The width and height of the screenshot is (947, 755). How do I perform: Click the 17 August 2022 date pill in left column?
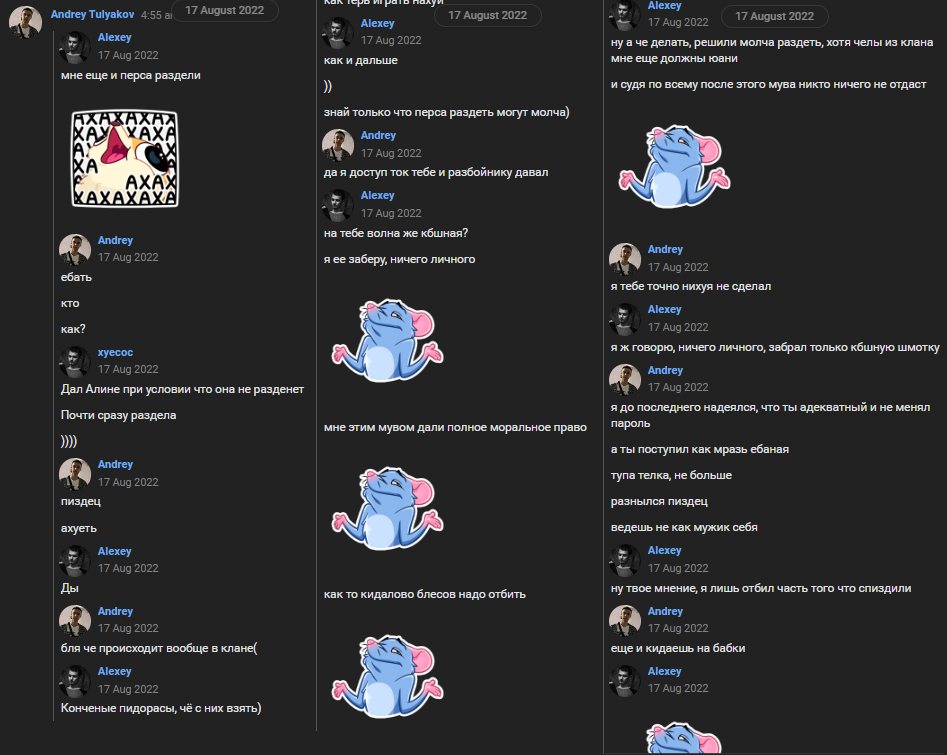tap(225, 10)
